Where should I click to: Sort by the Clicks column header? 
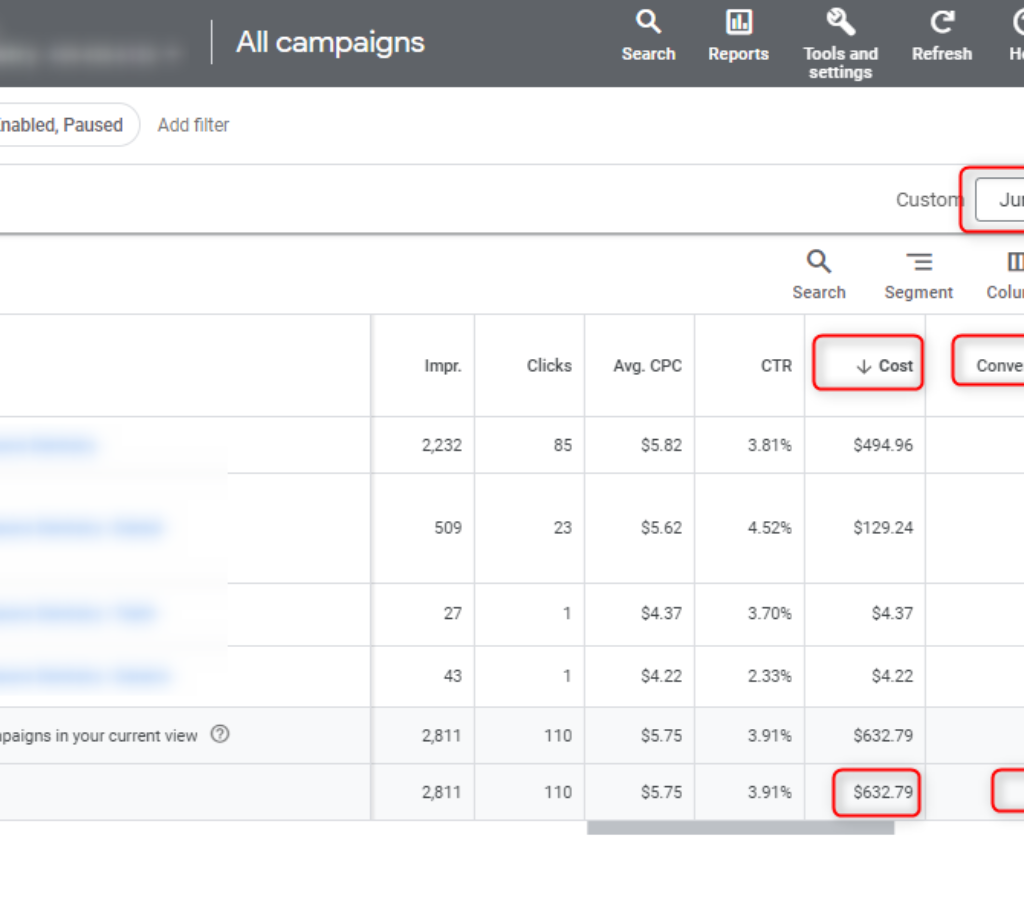[x=549, y=366]
